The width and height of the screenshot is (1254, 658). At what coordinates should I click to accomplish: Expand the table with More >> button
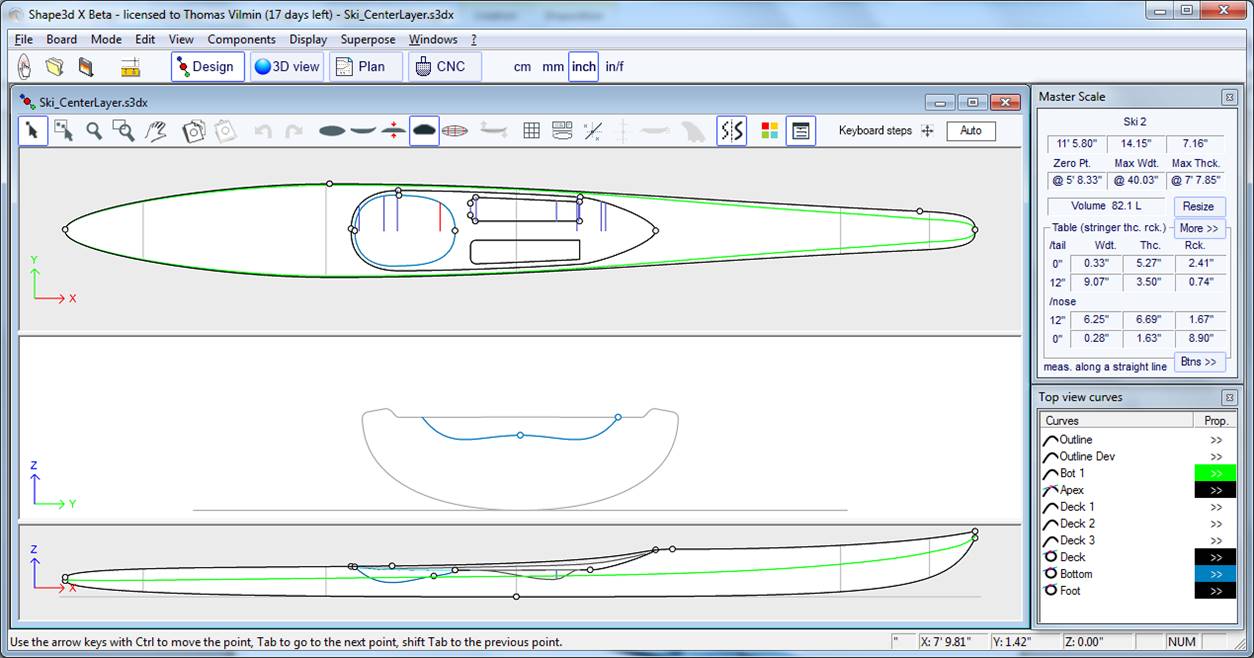1198,228
